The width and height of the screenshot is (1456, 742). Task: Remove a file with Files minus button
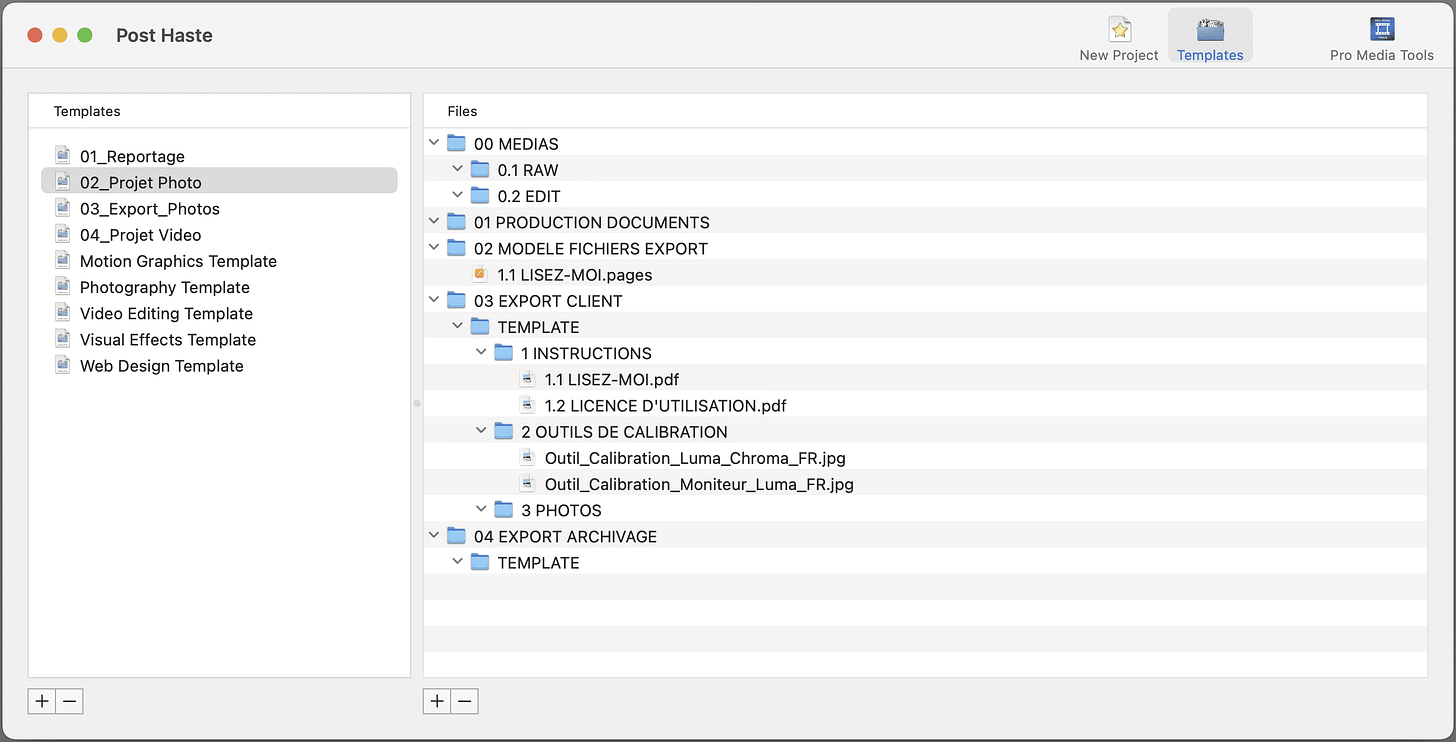[x=465, y=701]
